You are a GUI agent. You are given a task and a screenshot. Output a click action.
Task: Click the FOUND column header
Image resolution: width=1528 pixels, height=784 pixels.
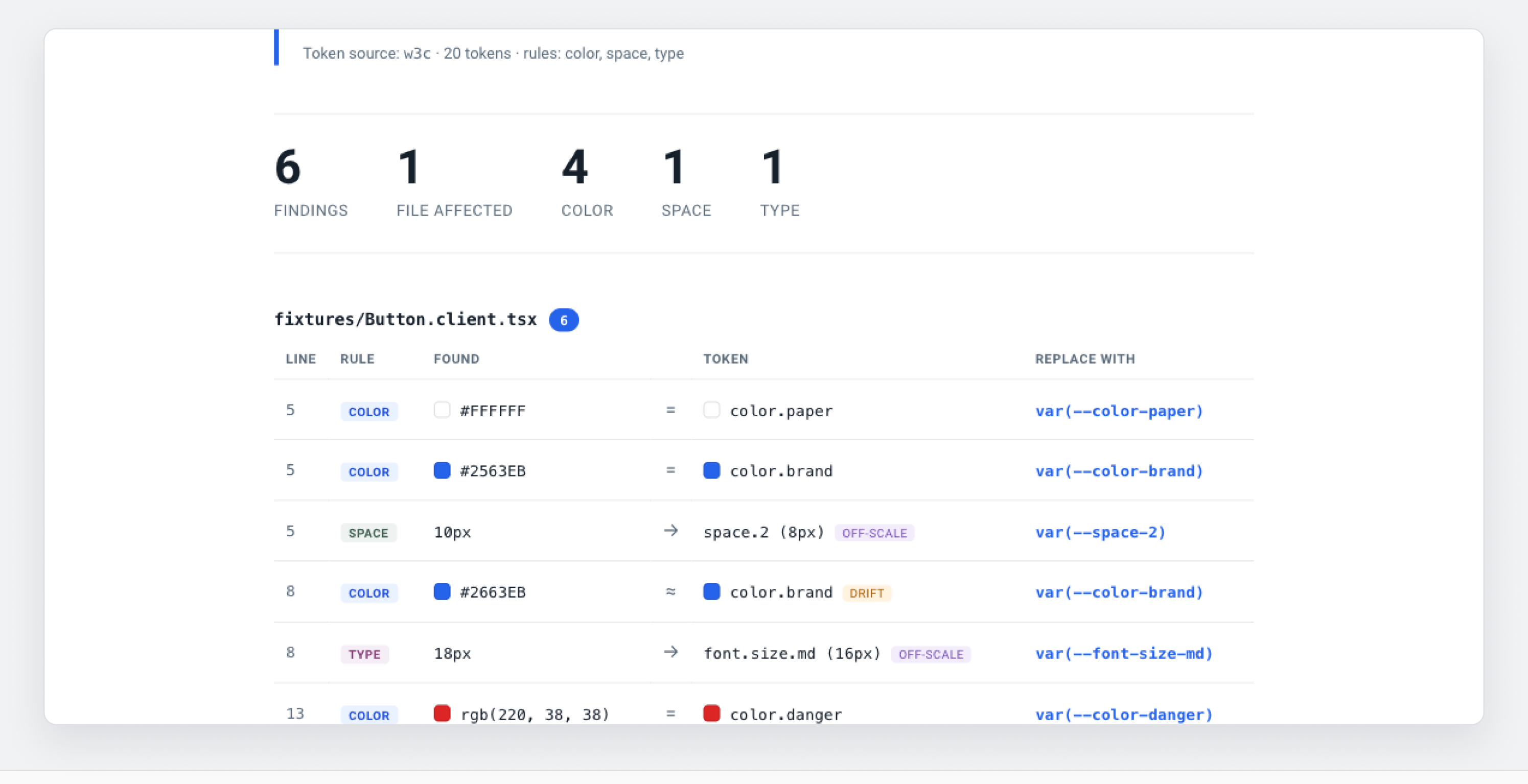click(x=456, y=359)
